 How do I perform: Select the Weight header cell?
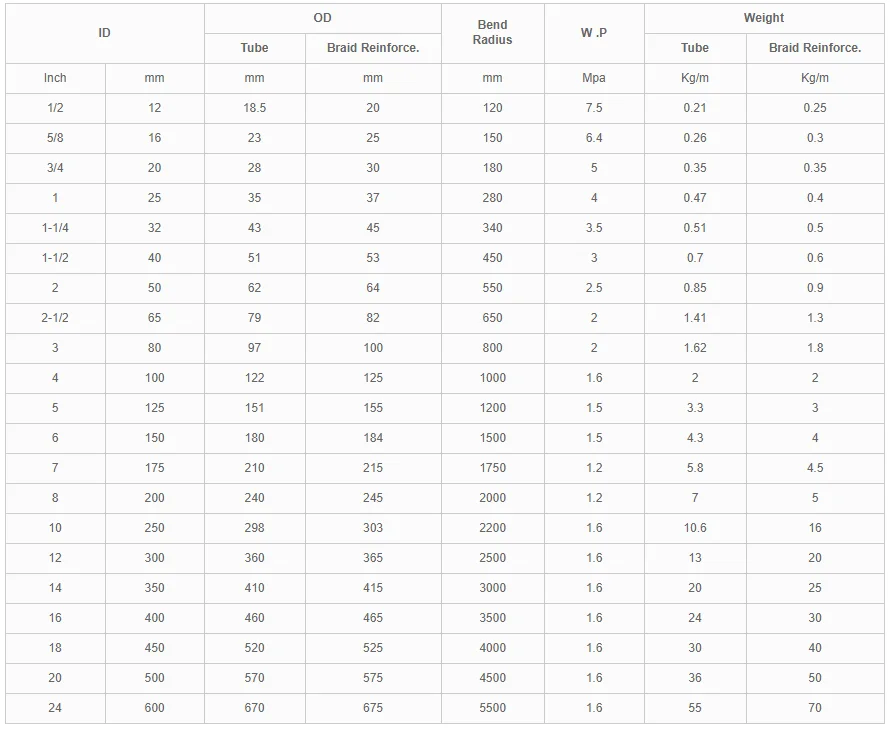763,18
